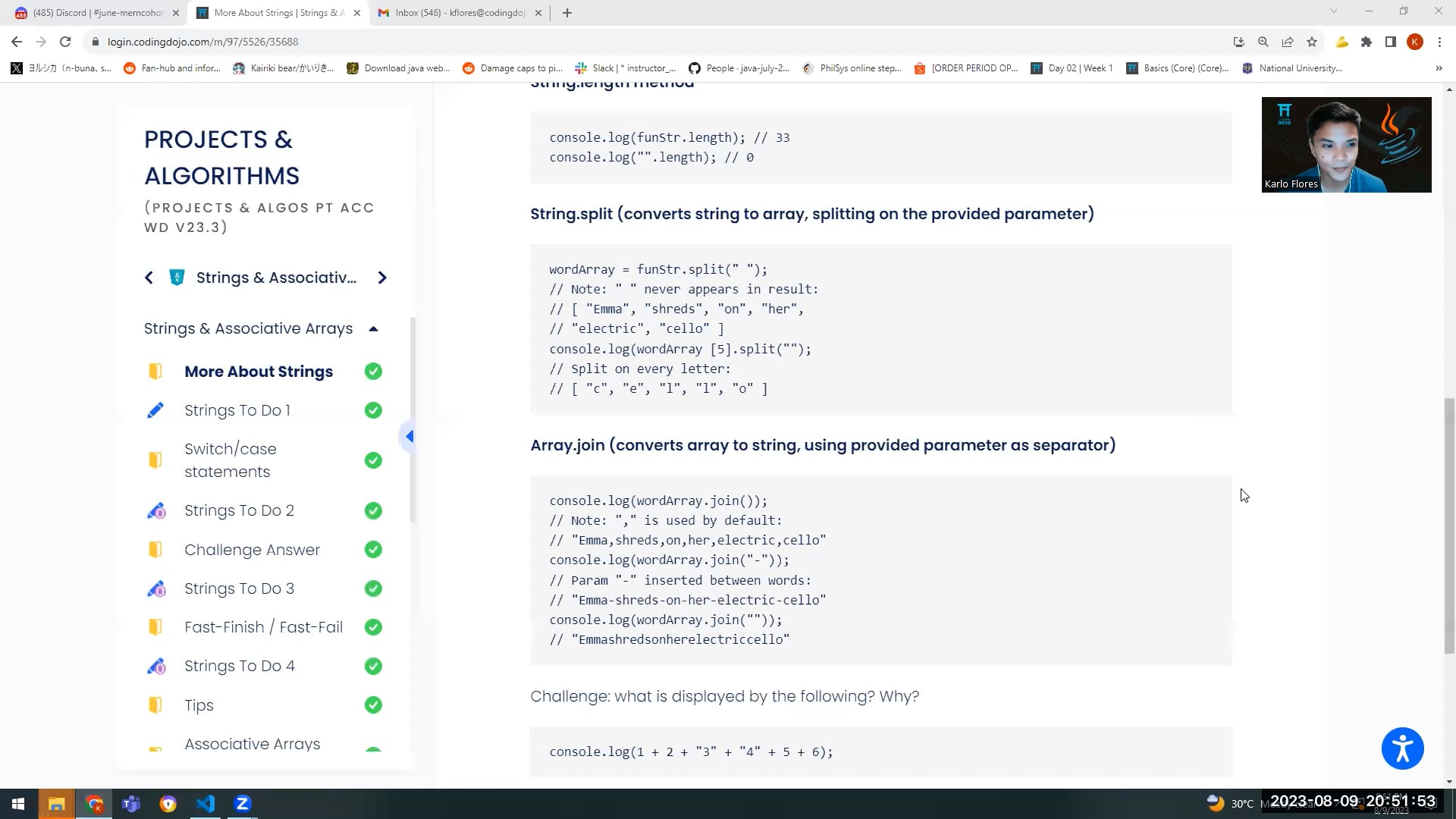1456x819 pixels.
Task: Open the Fast-Finish / Fast-Fail lesson
Action: click(x=264, y=627)
